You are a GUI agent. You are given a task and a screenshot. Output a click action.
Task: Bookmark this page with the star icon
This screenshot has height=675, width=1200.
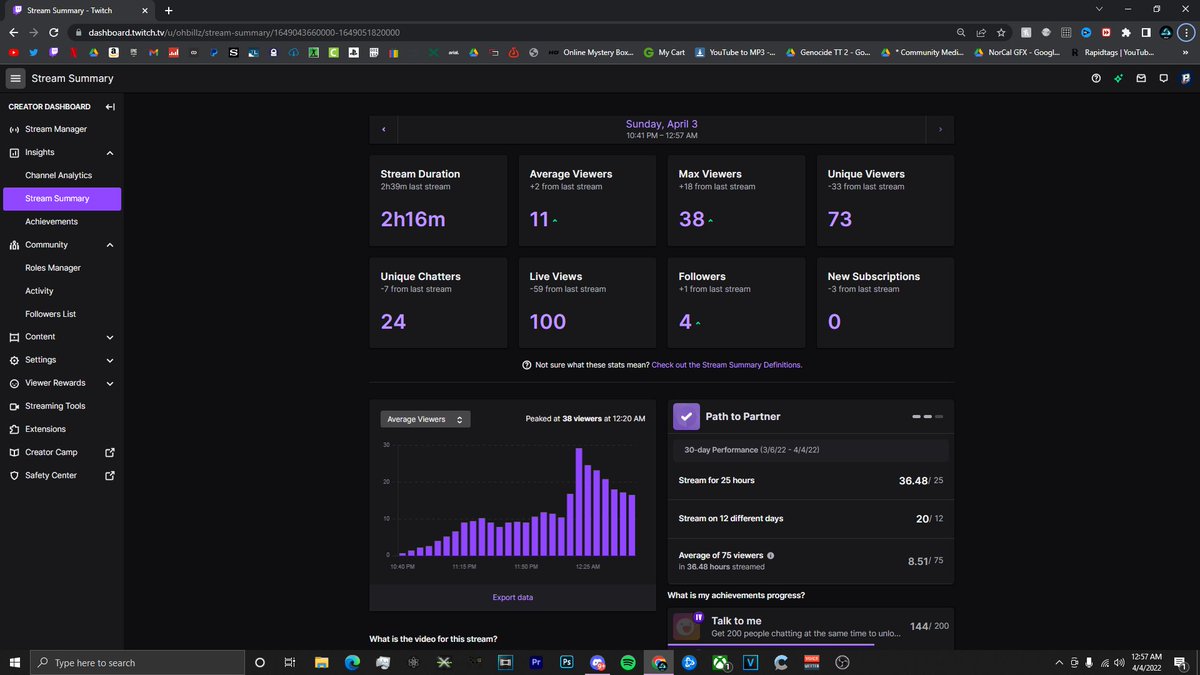pos(1001,31)
